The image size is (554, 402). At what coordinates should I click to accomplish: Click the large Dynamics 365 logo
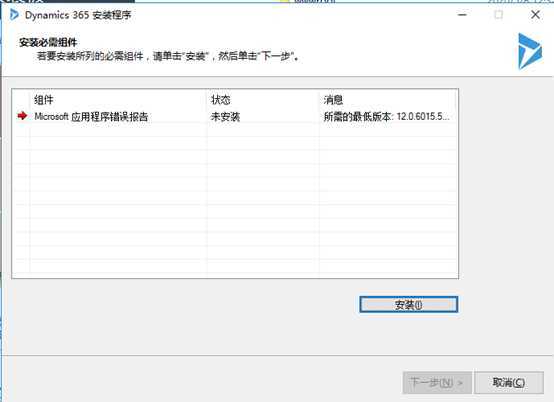(530, 52)
